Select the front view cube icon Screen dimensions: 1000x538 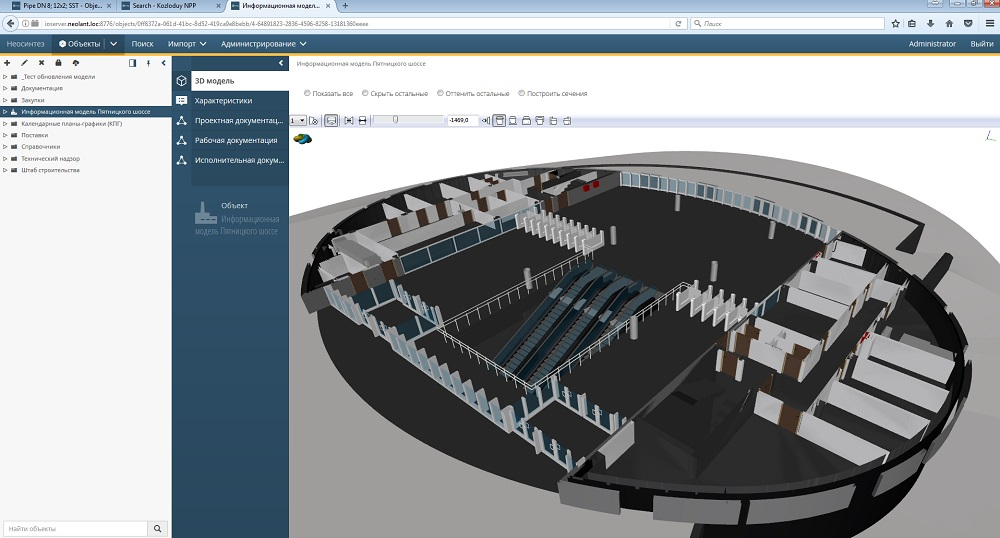[x=526, y=120]
